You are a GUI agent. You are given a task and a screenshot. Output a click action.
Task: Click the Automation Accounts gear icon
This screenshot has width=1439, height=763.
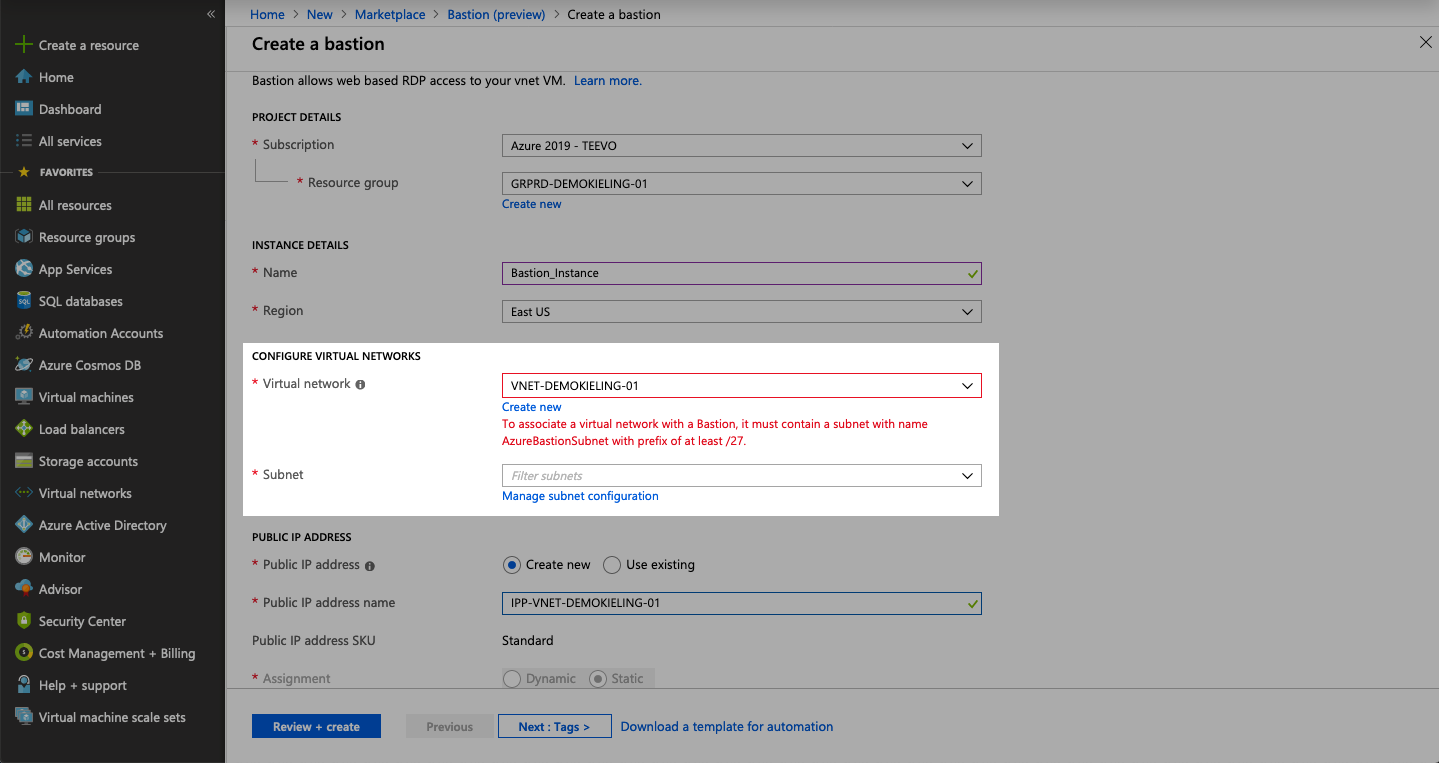24,333
